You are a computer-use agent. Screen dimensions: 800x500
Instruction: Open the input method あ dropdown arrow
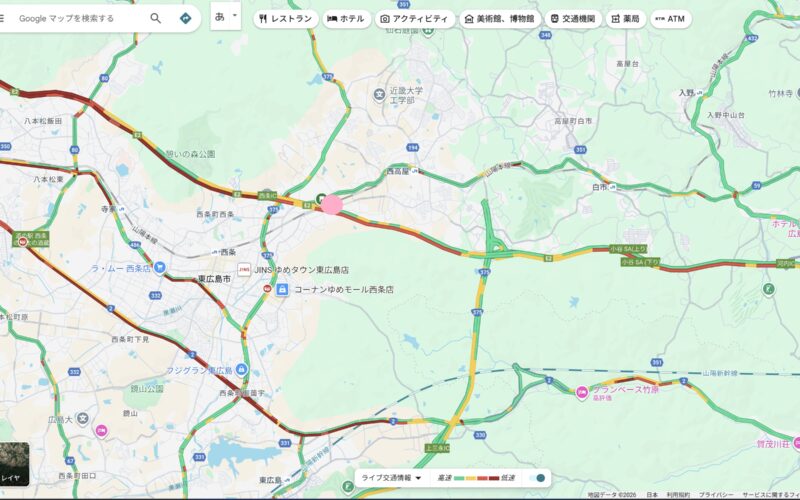pos(235,16)
